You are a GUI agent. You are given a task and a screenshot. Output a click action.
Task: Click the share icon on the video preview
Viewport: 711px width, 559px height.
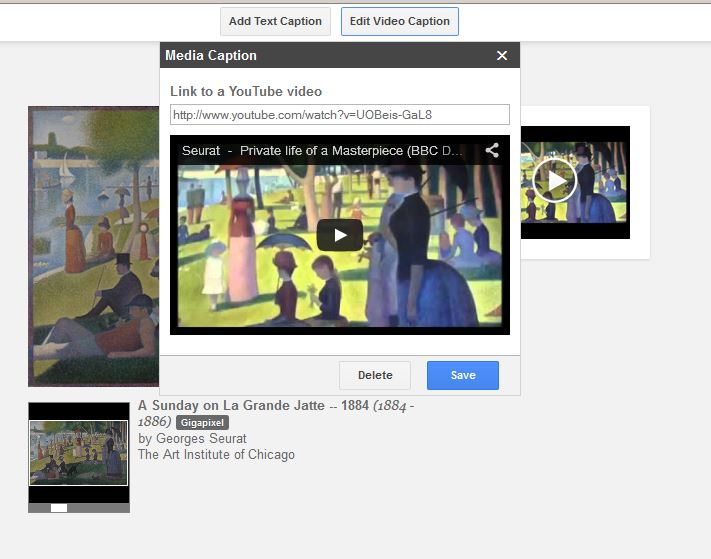(x=492, y=150)
